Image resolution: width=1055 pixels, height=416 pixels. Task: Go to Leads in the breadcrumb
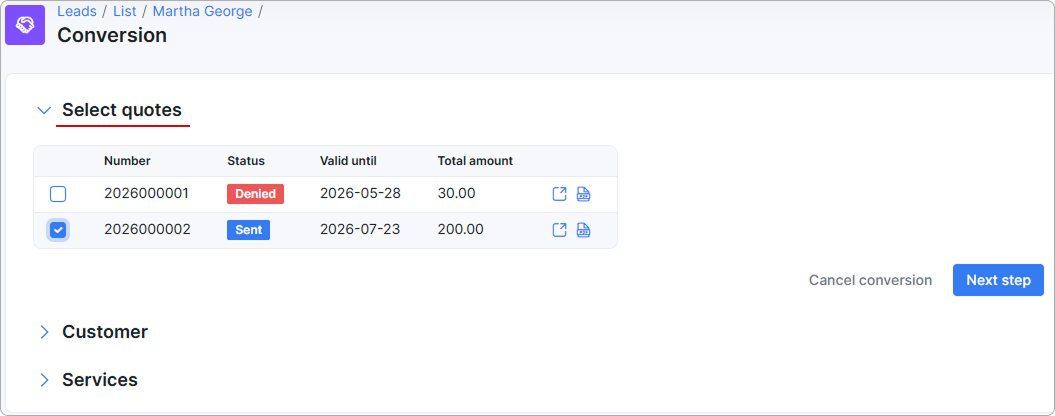click(77, 11)
